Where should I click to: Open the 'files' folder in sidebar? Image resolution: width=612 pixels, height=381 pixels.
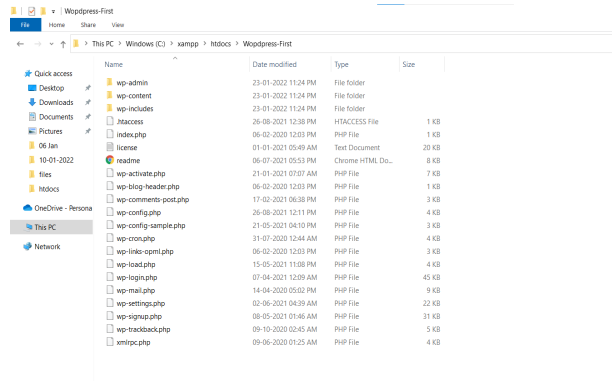(45, 174)
